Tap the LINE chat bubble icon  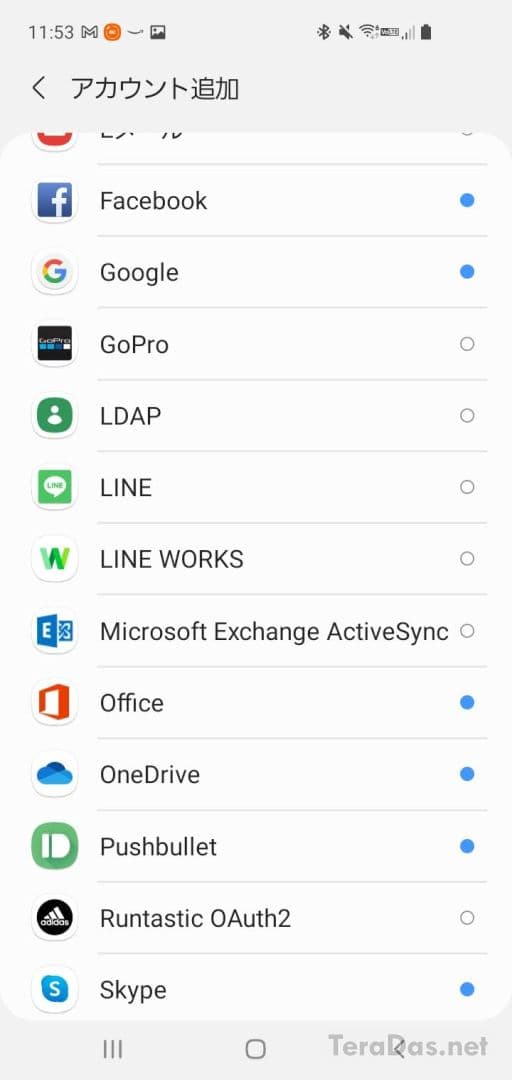pos(54,487)
